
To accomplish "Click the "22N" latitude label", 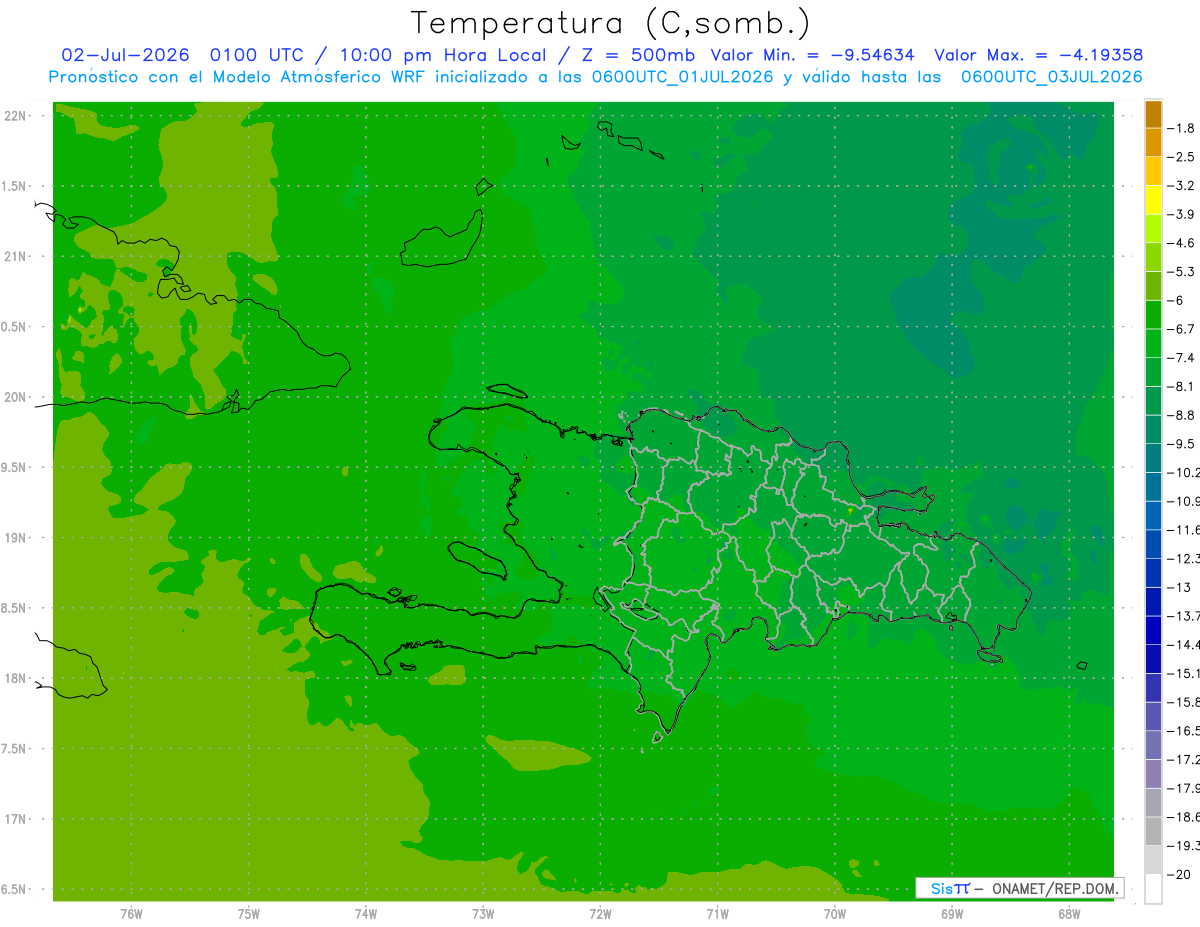I will point(15,116).
